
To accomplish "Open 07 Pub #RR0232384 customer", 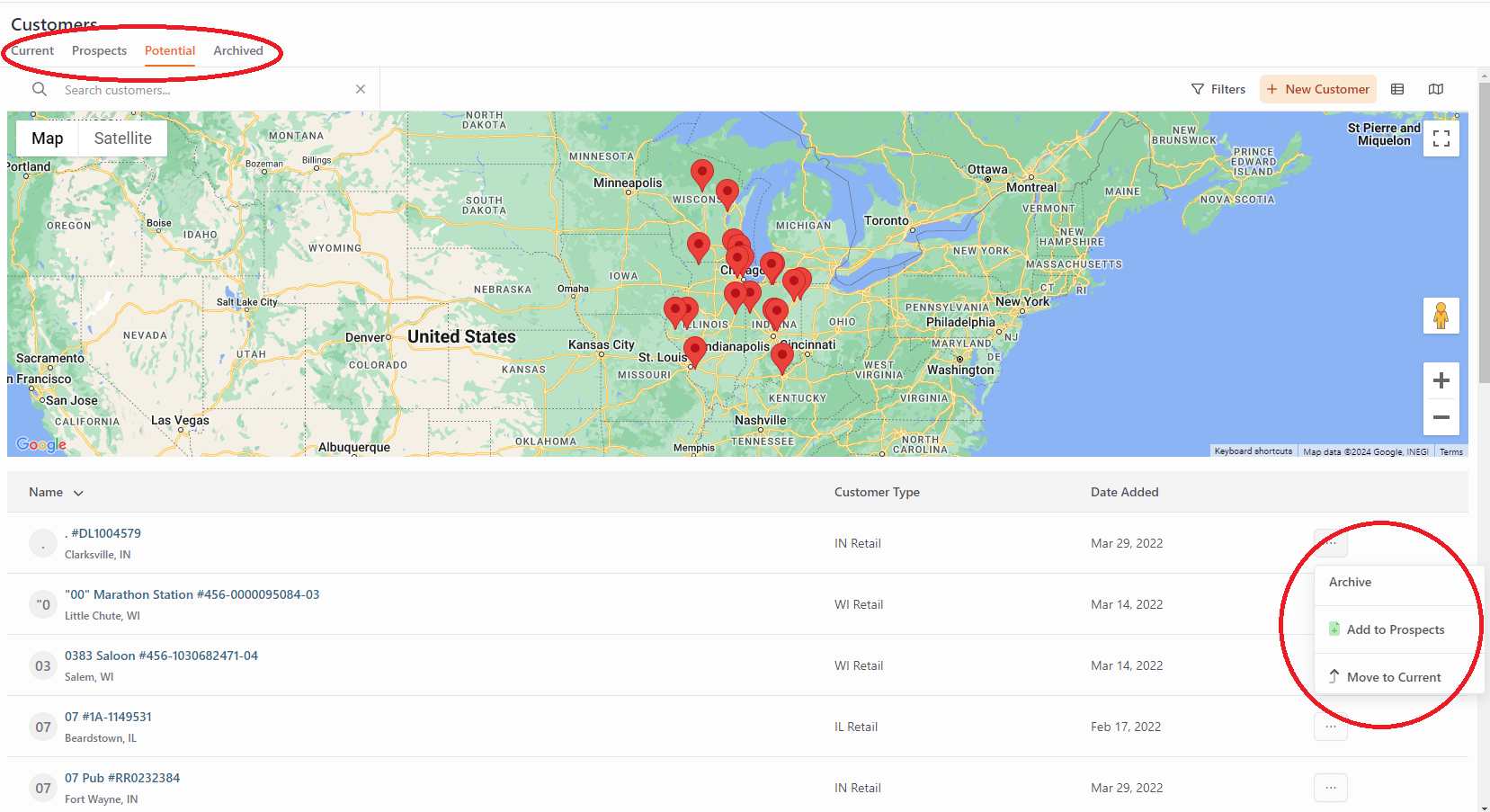I will (x=122, y=778).
